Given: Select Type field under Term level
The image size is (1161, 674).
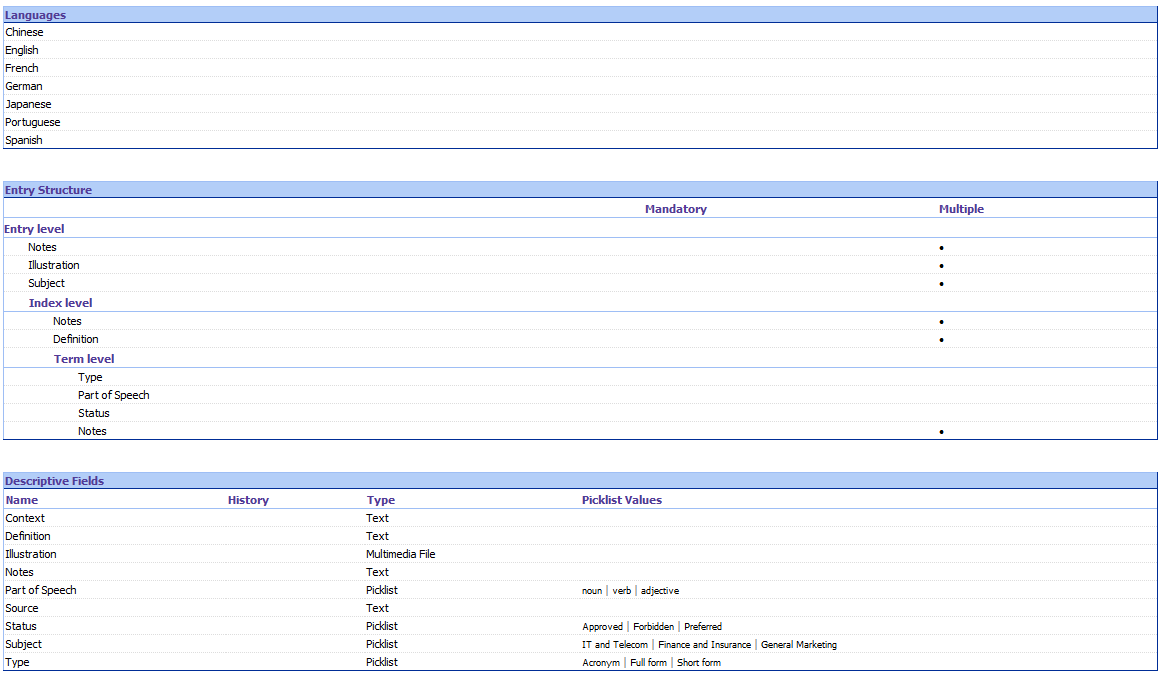Looking at the screenshot, I should click(90, 378).
